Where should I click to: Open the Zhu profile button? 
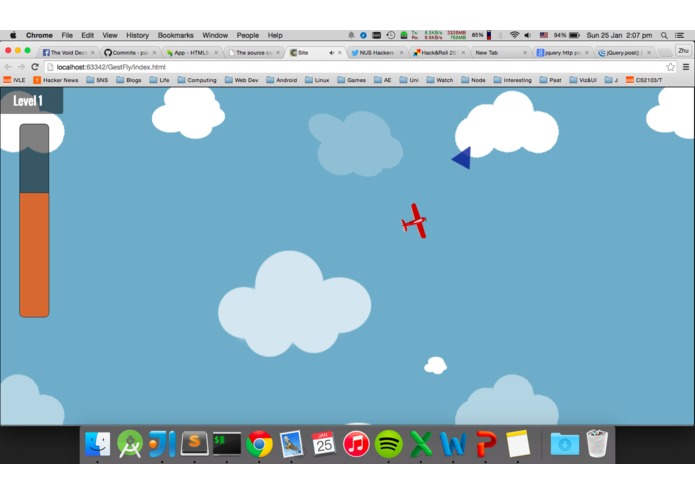click(683, 51)
